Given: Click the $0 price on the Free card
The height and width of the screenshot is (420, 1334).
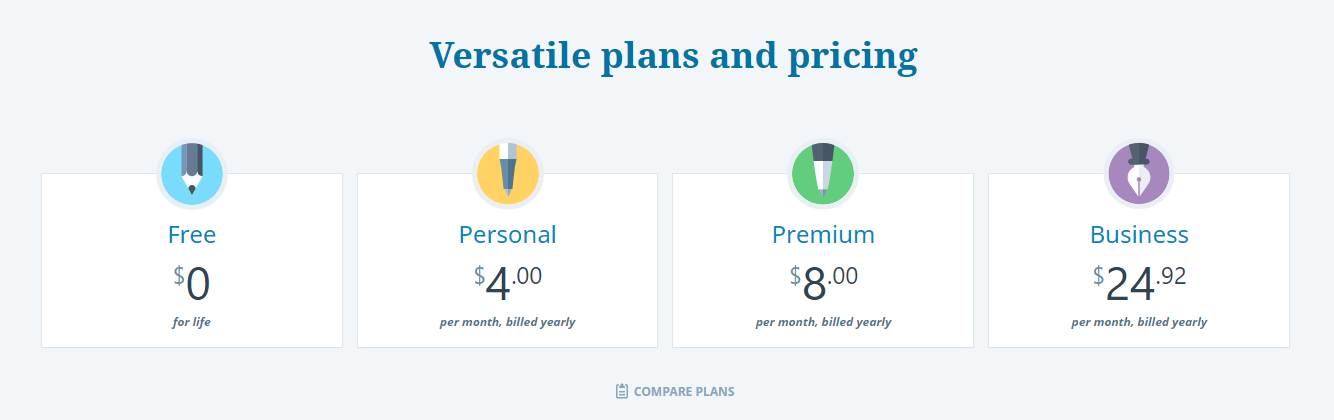Looking at the screenshot, I should [192, 283].
